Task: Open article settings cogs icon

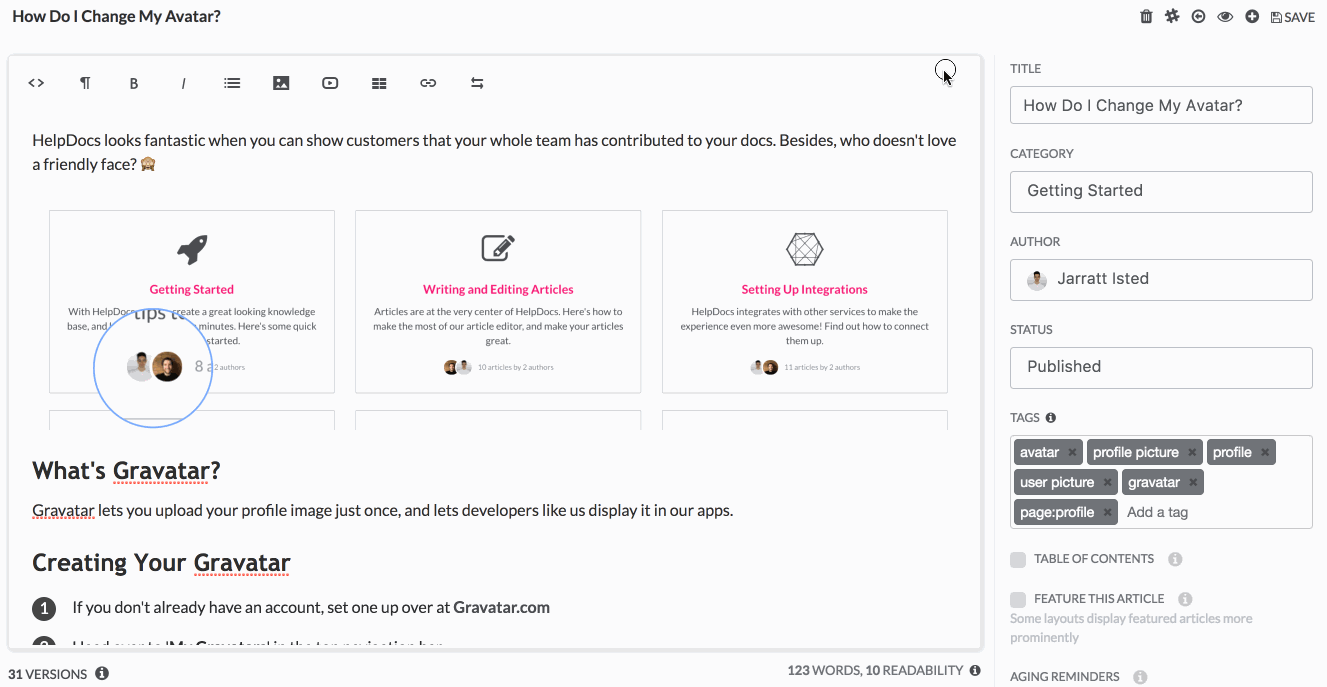Action: (x=1172, y=17)
